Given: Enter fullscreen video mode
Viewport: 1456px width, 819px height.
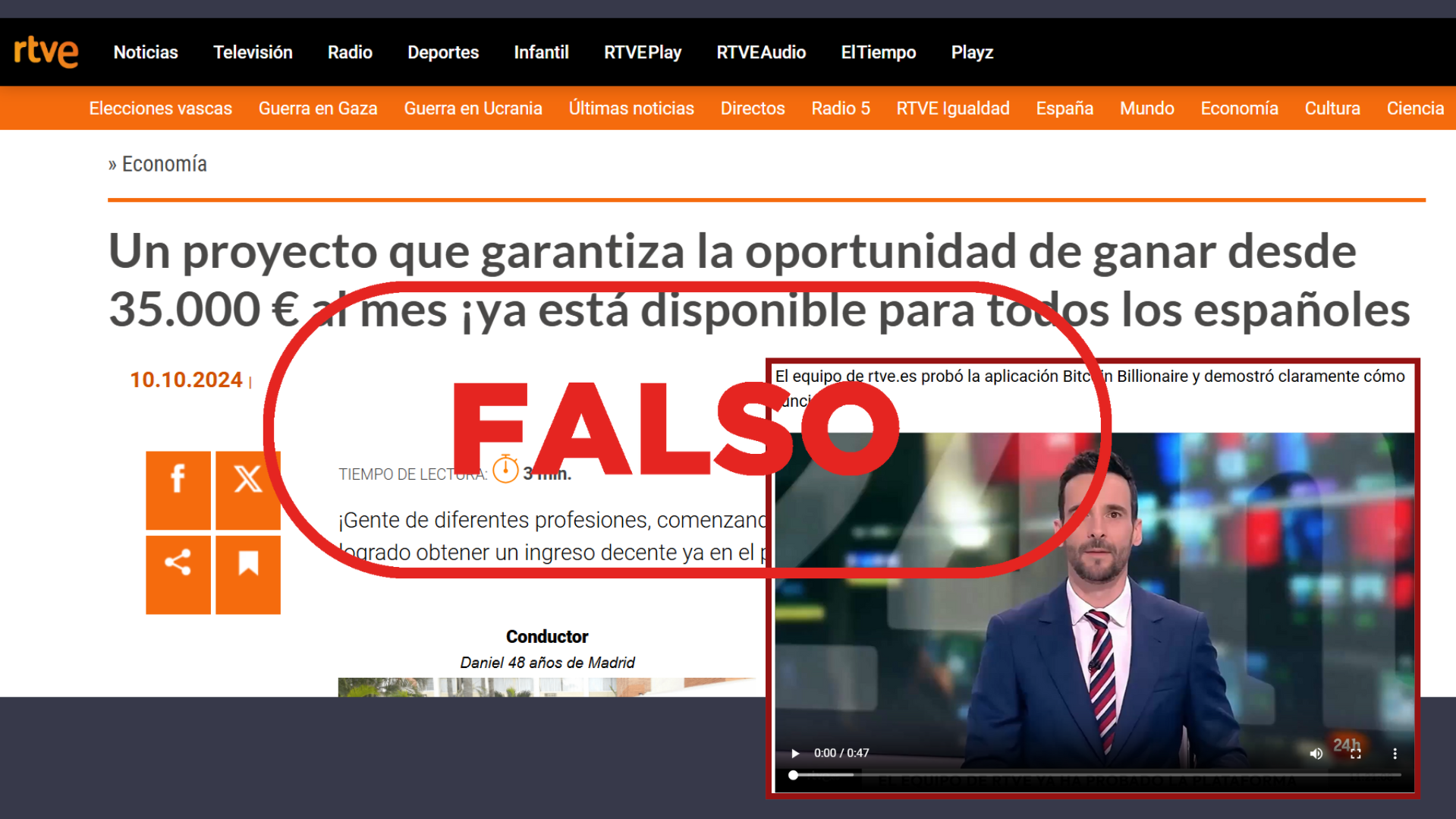Looking at the screenshot, I should [1356, 753].
